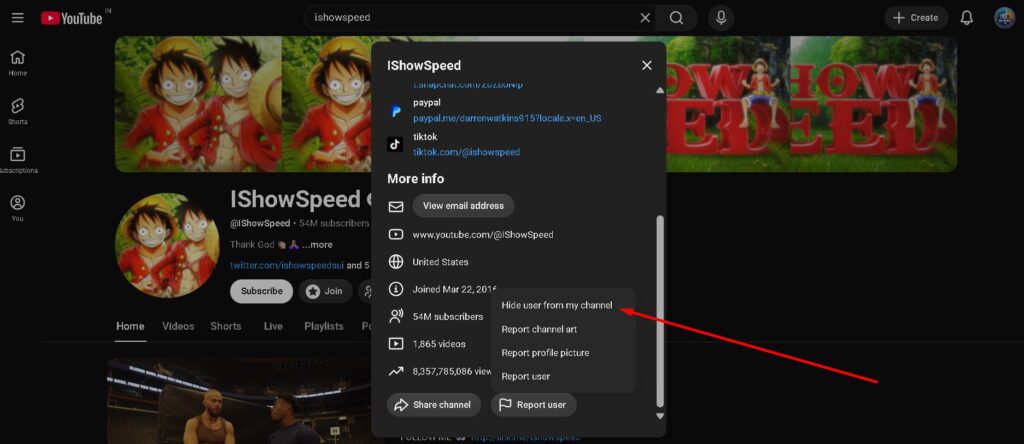Open the tiktok.com/@ishowspeed link

click(466, 152)
